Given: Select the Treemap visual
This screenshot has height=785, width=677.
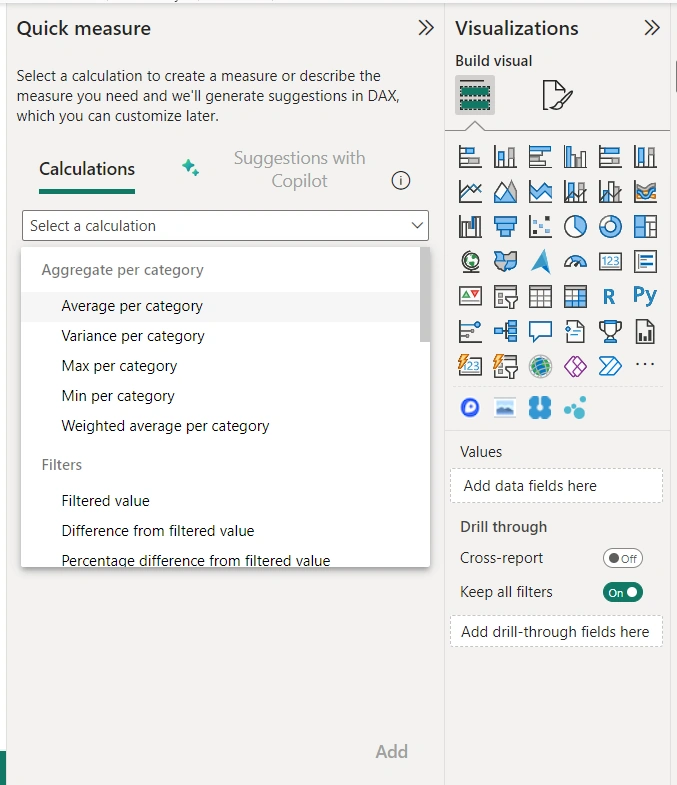Looking at the screenshot, I should pyautogui.click(x=645, y=227).
